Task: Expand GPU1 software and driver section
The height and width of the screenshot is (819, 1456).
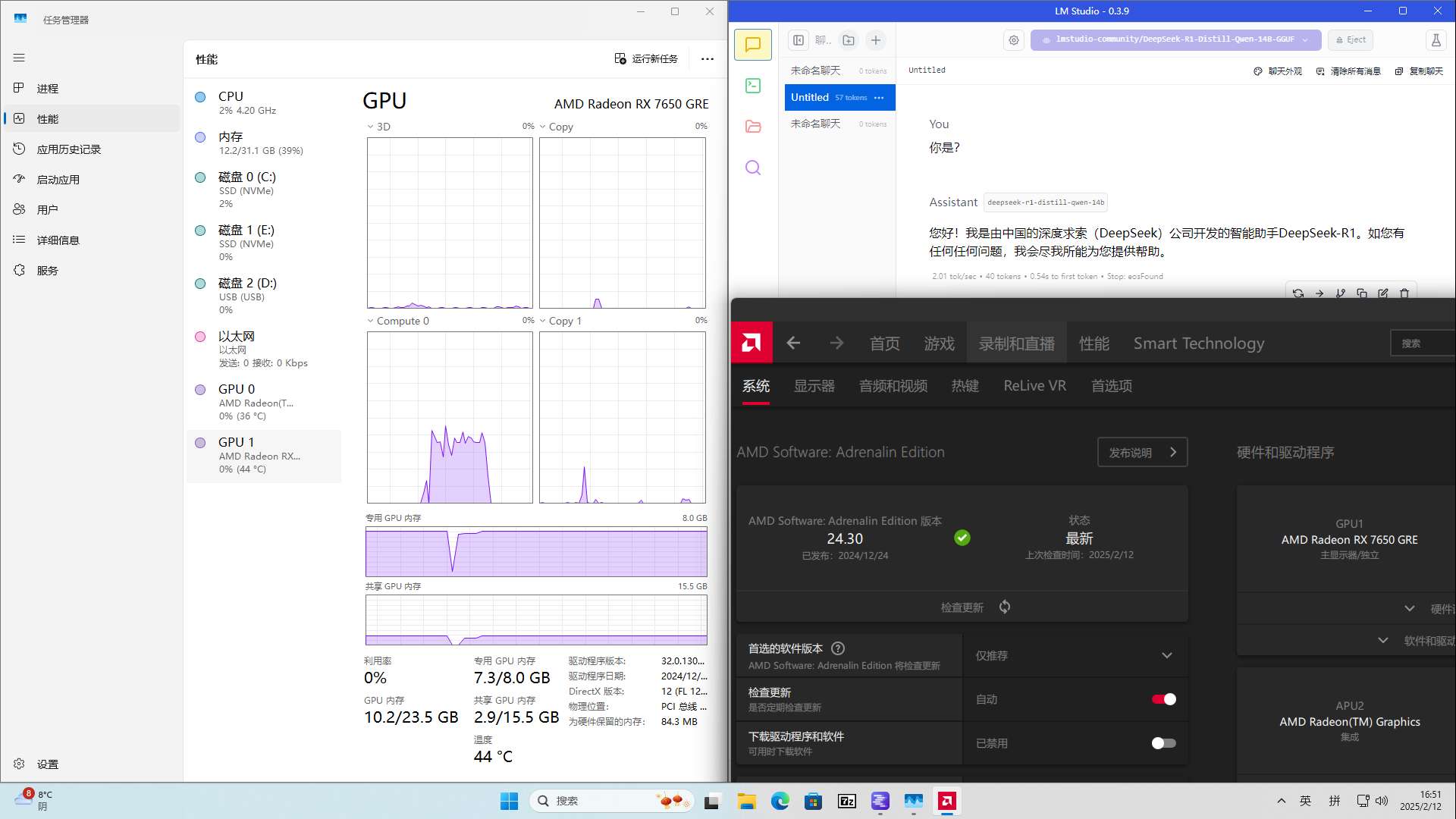Action: [x=1383, y=640]
